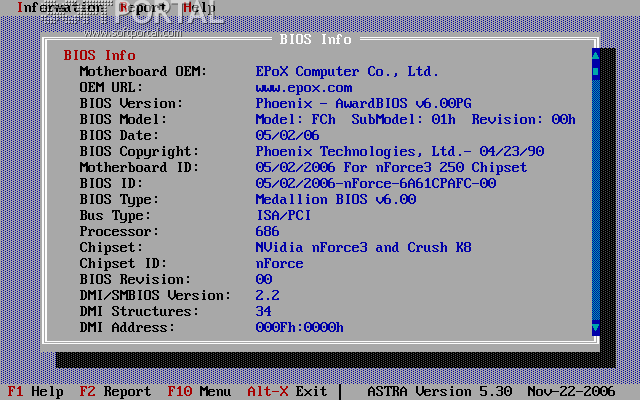Click the ASTRA Version 5.30 text
The height and width of the screenshot is (400, 640).
[x=440, y=391]
